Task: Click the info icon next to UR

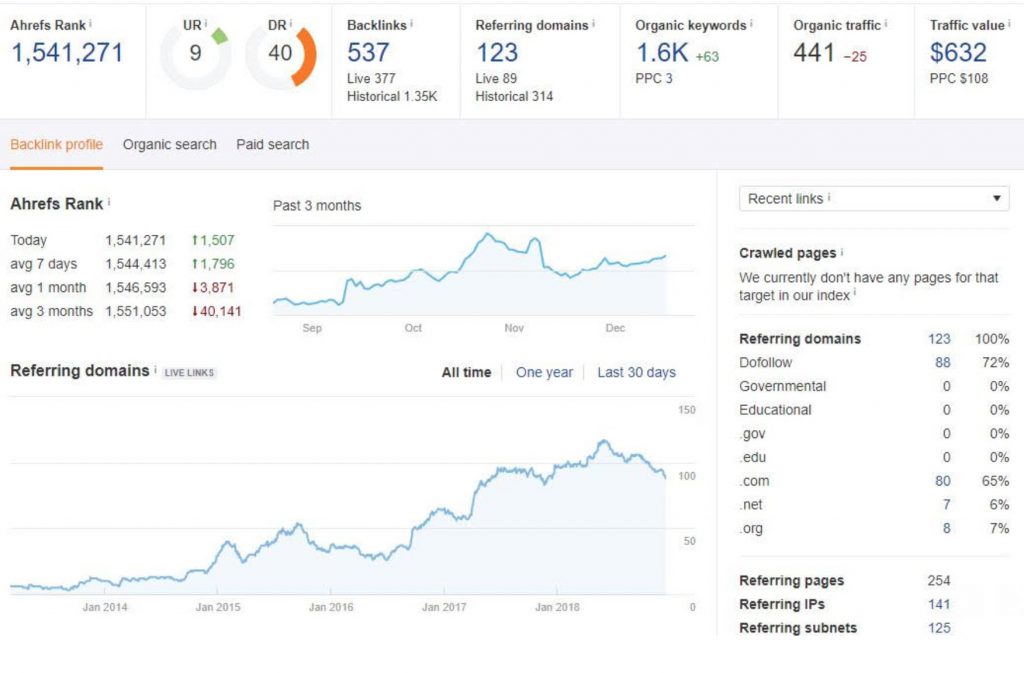Action: click(206, 23)
